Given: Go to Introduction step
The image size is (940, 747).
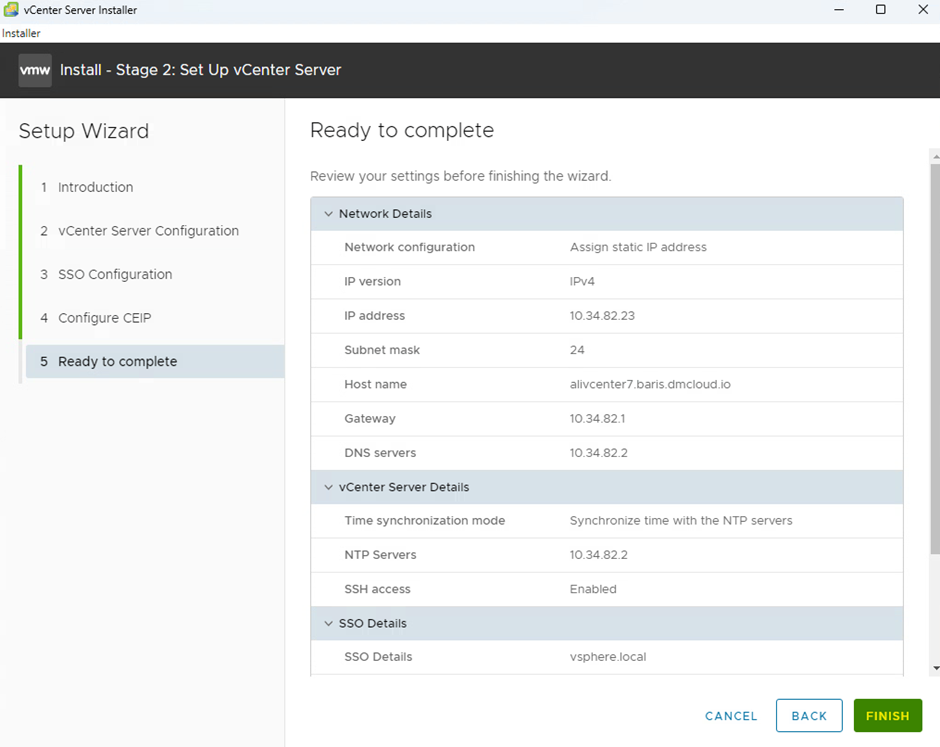Looking at the screenshot, I should point(95,187).
